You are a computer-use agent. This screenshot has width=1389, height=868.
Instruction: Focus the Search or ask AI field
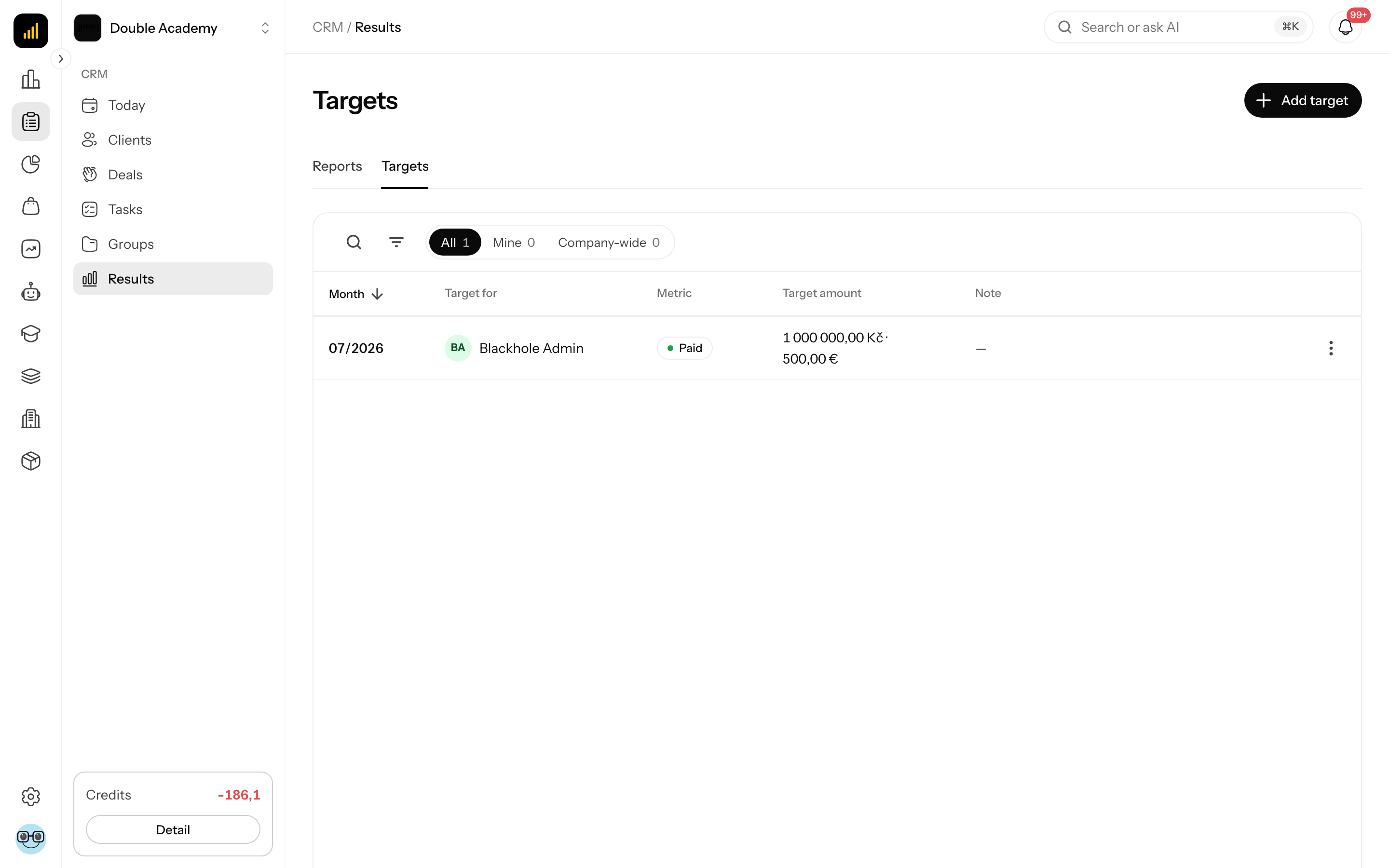(x=1178, y=27)
